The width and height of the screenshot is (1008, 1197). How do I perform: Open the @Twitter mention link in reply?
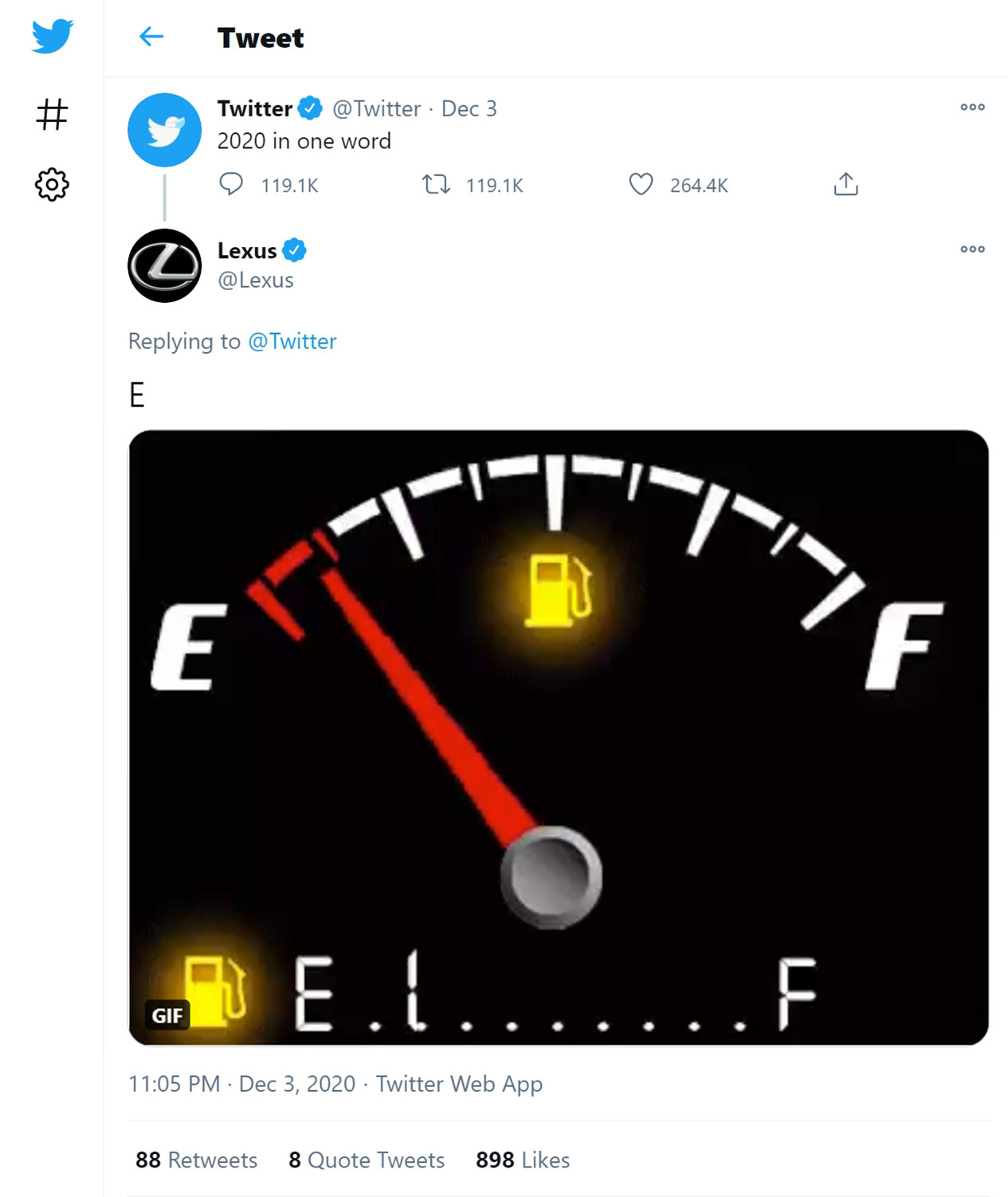click(292, 341)
